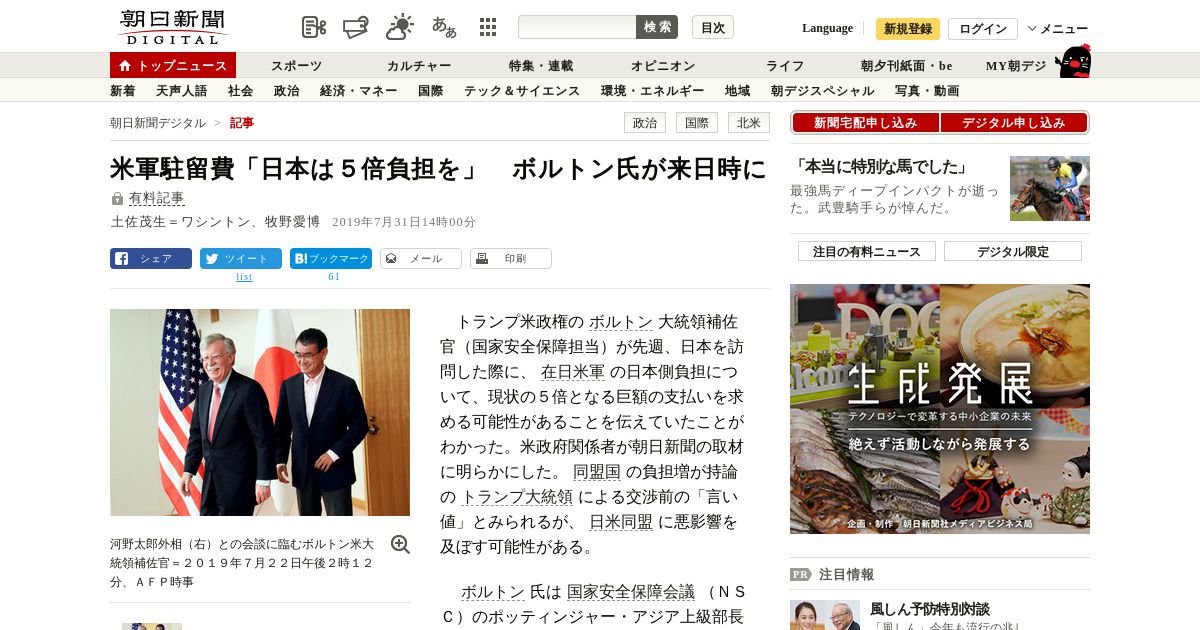Share article via Facebook シェア button

click(x=151, y=259)
